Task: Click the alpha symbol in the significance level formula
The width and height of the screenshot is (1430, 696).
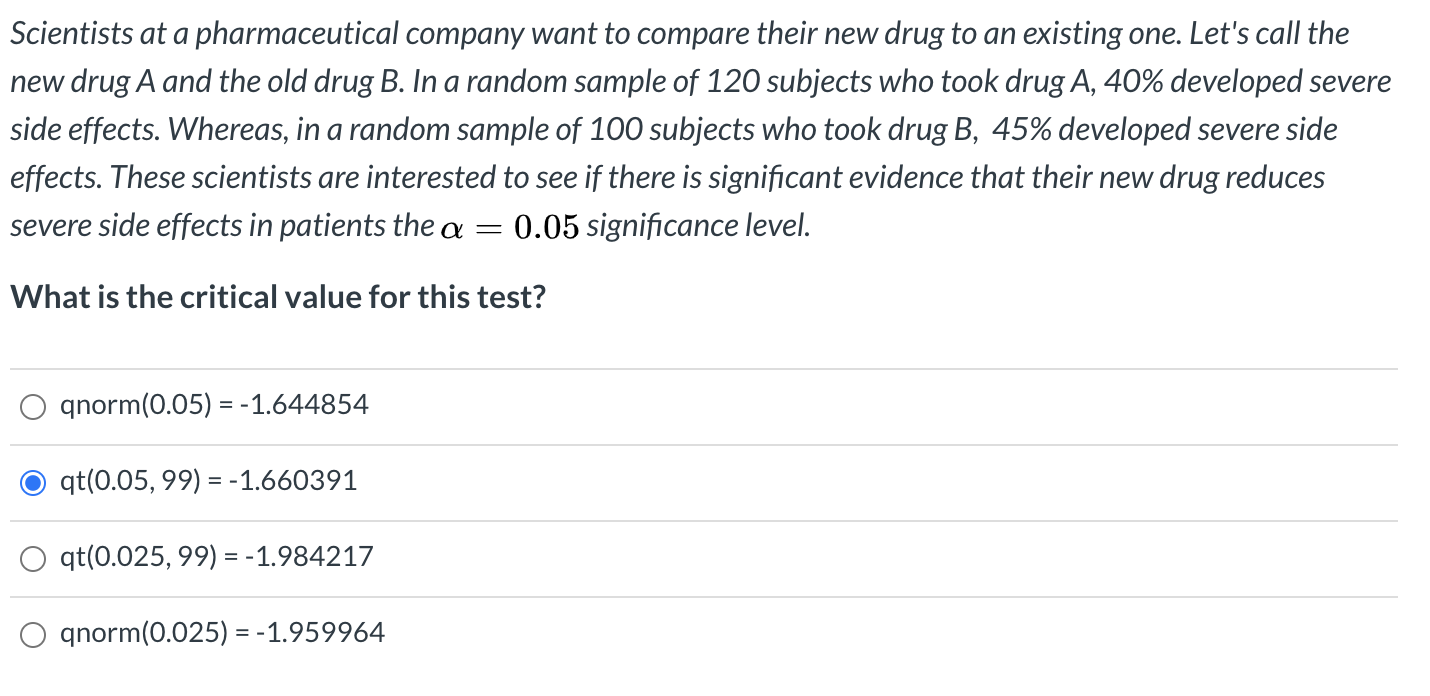Action: coord(451,228)
